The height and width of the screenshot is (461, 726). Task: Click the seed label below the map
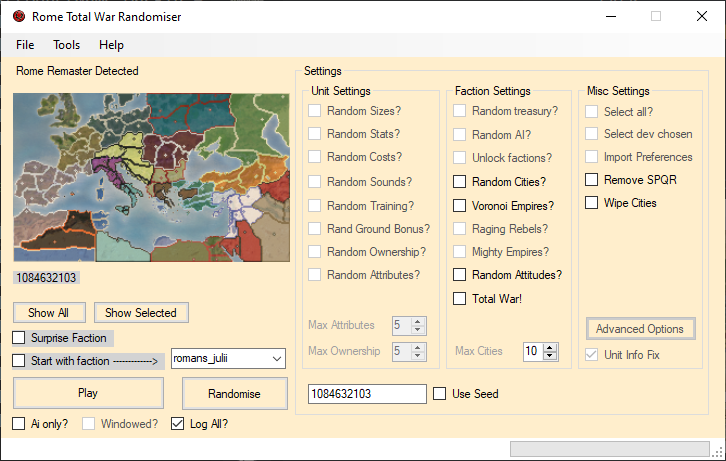(x=46, y=278)
